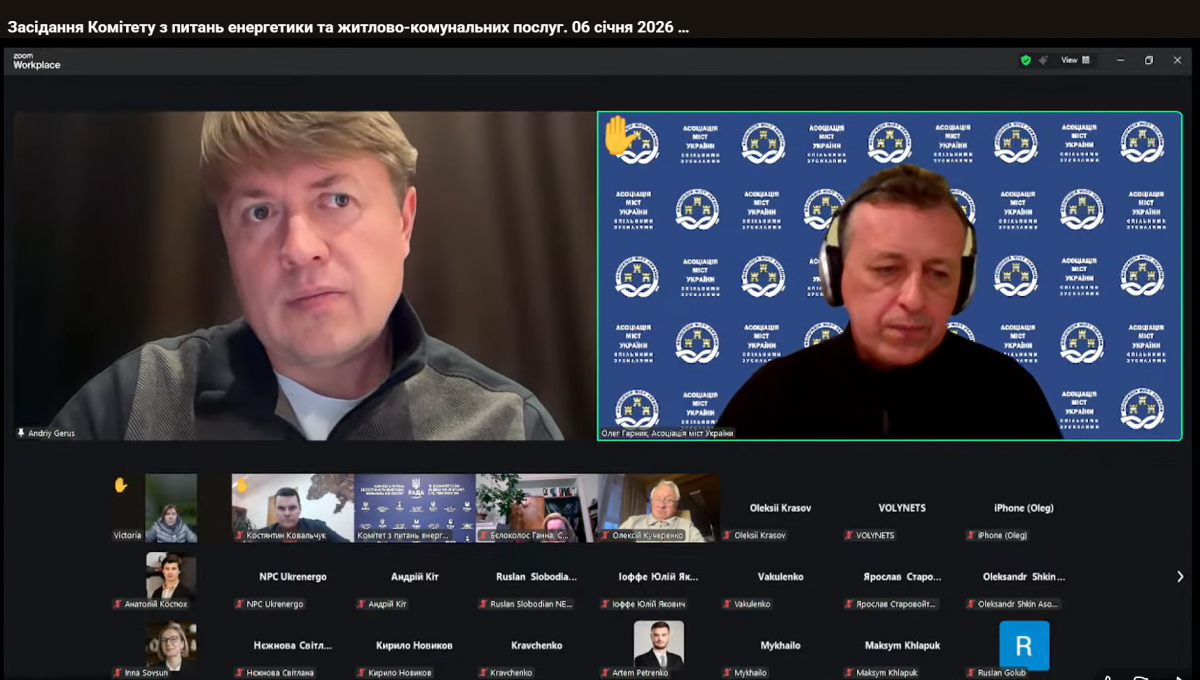
Task: Click muted mic icon beside Oleksii Krasov
Action: tap(727, 535)
